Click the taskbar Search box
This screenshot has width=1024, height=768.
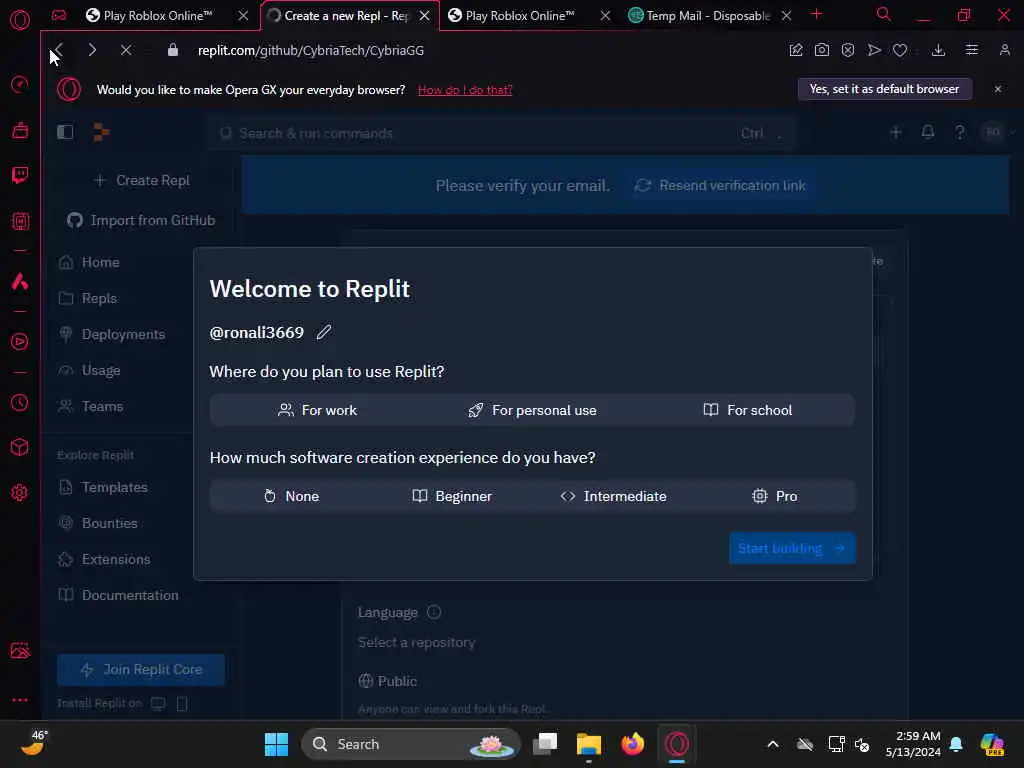(x=411, y=744)
